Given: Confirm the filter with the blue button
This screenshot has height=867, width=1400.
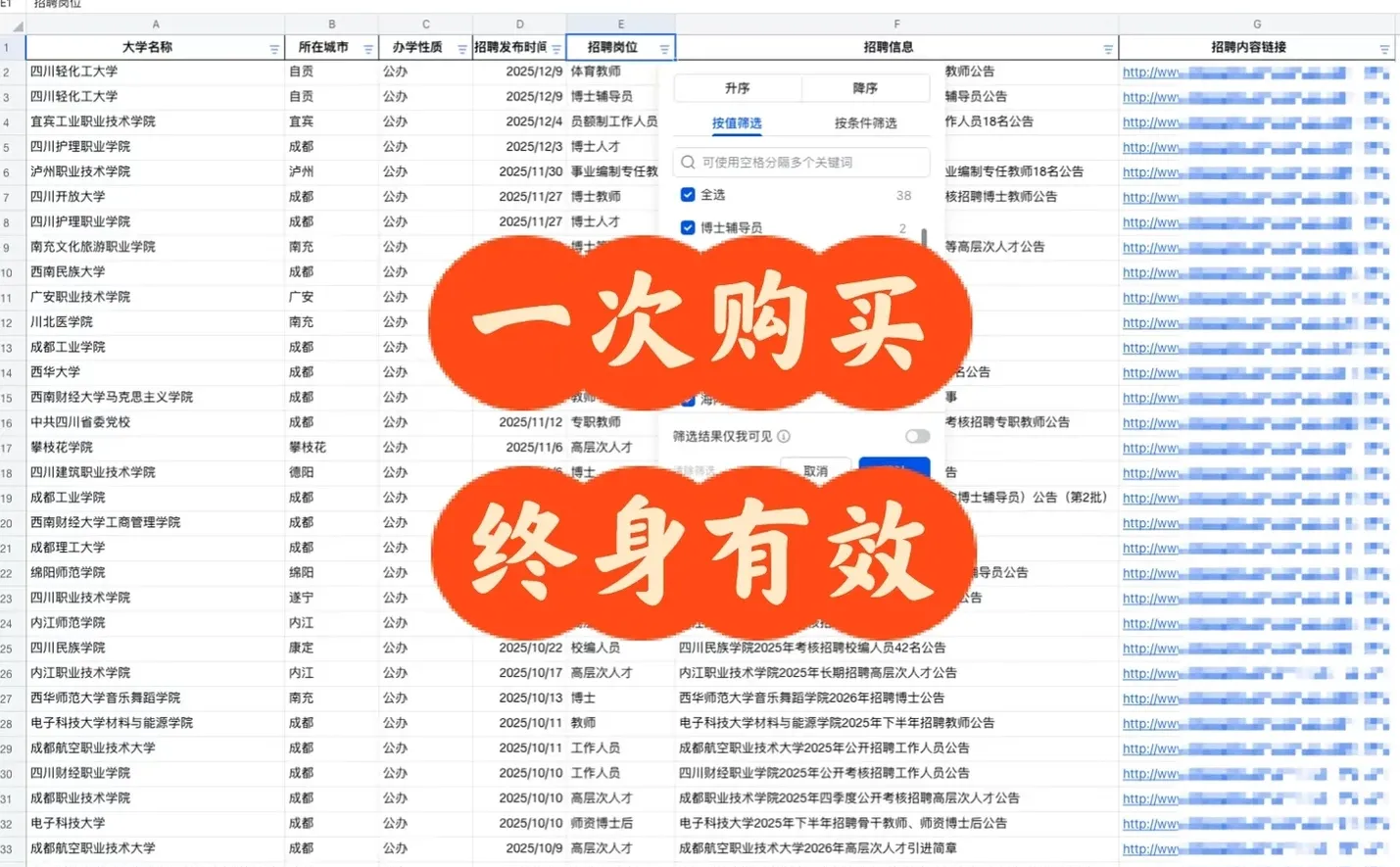Looking at the screenshot, I should [893, 470].
